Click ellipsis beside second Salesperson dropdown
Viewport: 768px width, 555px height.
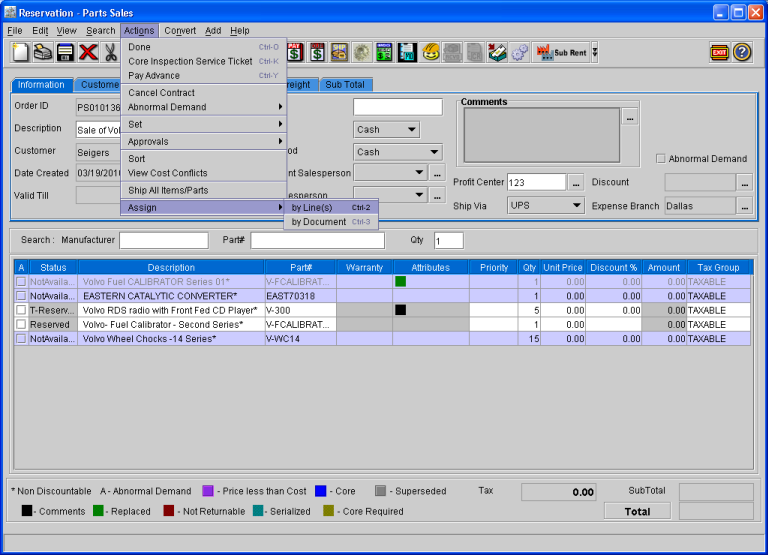[x=437, y=195]
